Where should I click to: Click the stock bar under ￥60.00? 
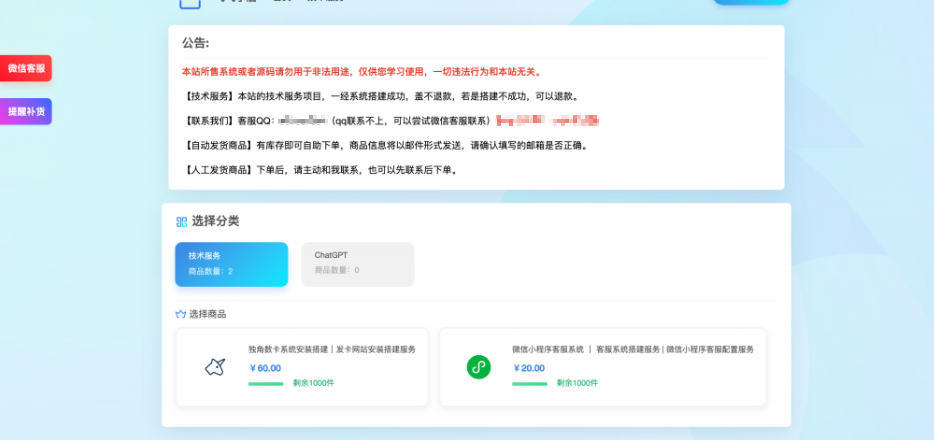(x=266, y=384)
